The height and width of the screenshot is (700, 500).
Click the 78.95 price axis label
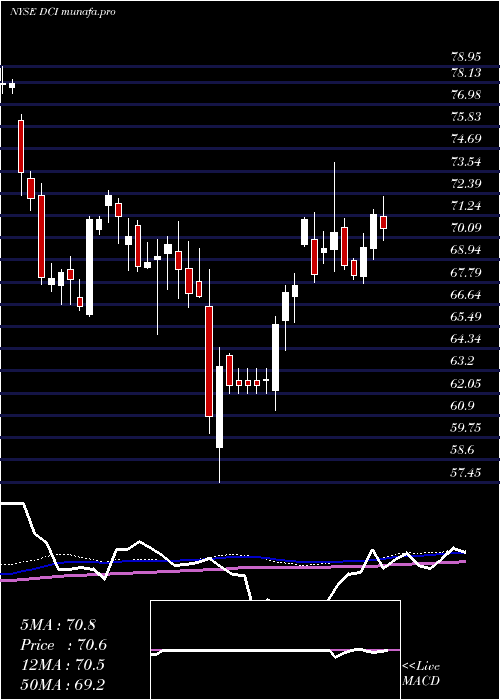point(466,57)
